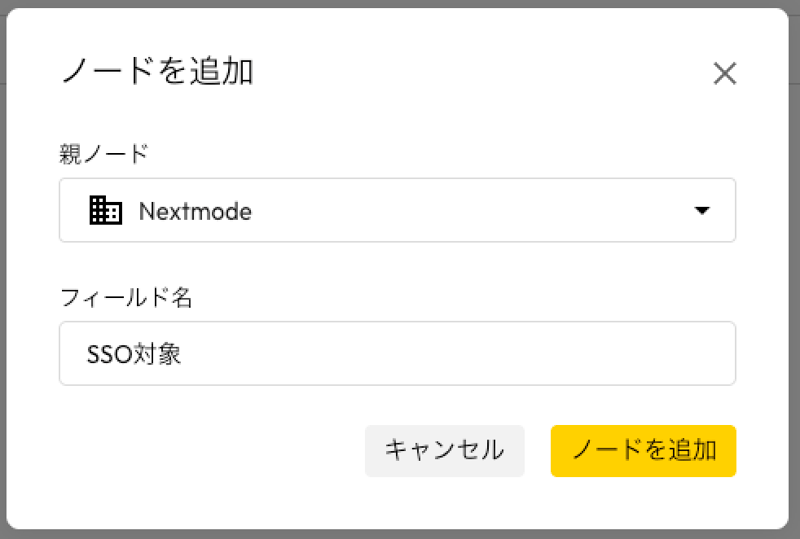Click the black triangle in parent selector

coord(702,211)
